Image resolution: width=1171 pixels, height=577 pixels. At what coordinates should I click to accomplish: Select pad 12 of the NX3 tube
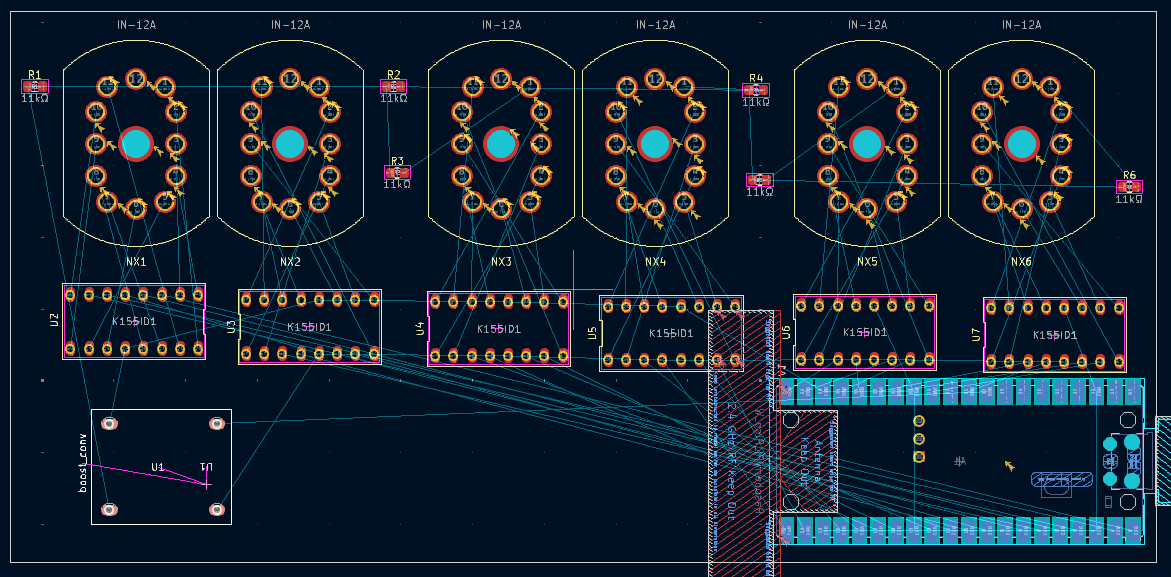tap(501, 78)
